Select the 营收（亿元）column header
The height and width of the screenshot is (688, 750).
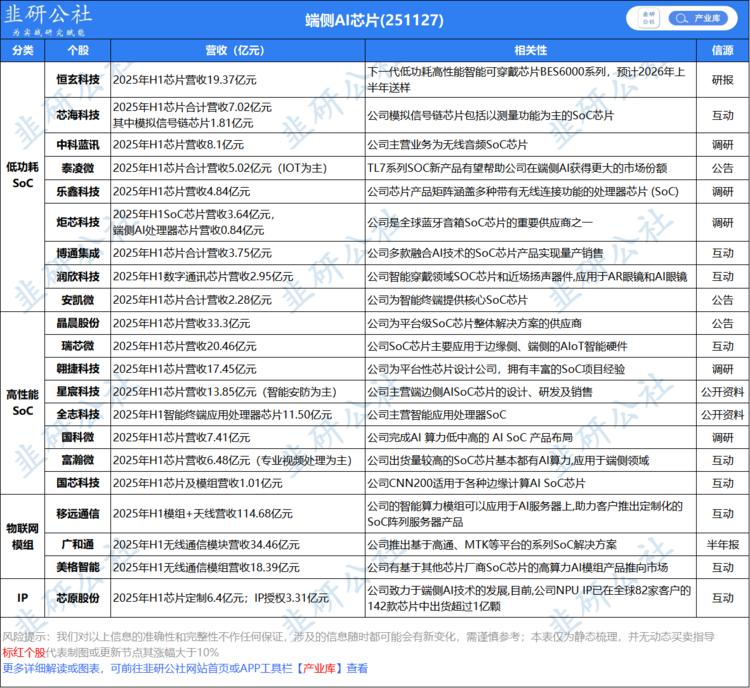tap(238, 50)
